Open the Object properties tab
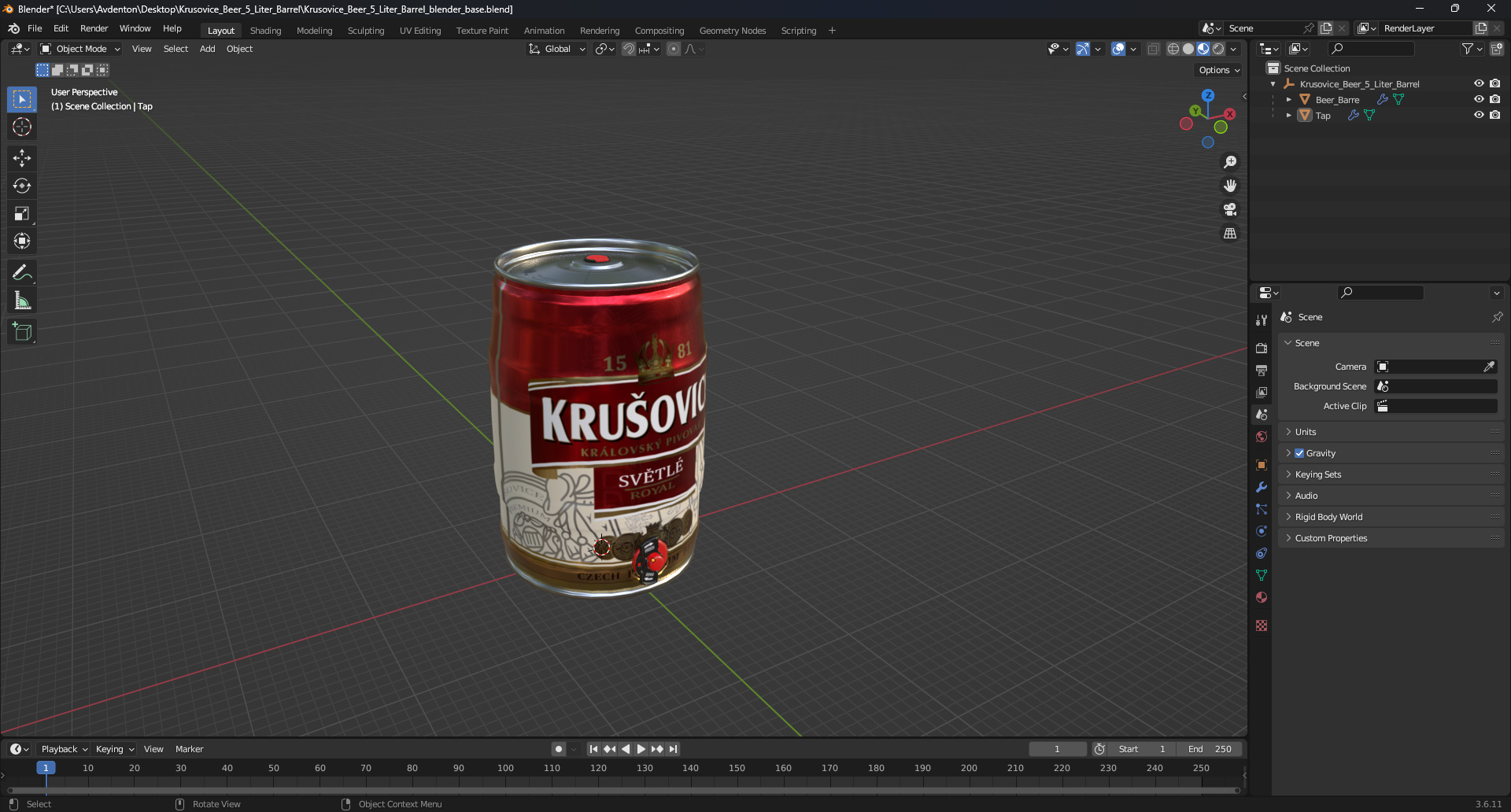 click(x=1262, y=465)
